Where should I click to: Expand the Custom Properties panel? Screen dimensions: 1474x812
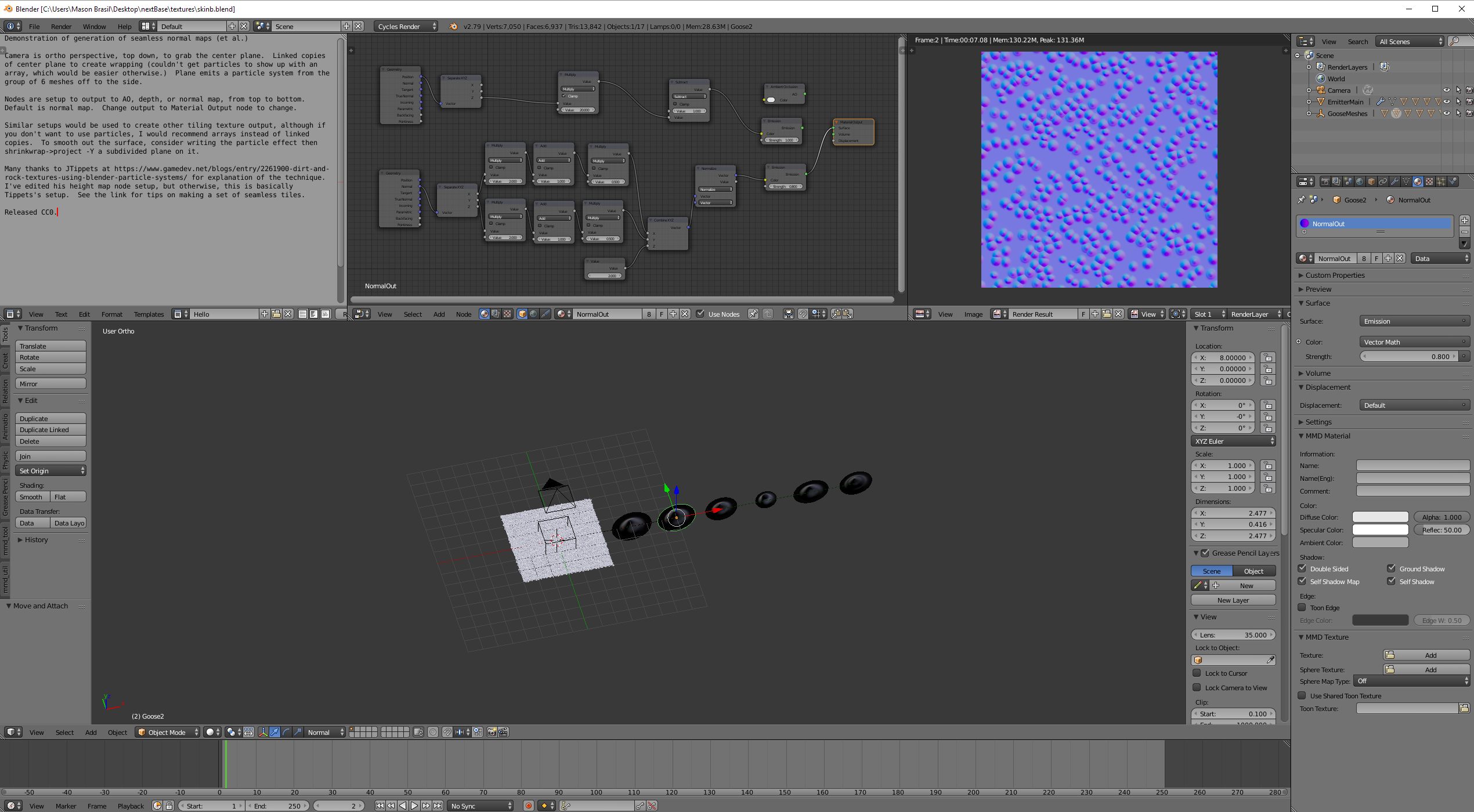[1335, 275]
